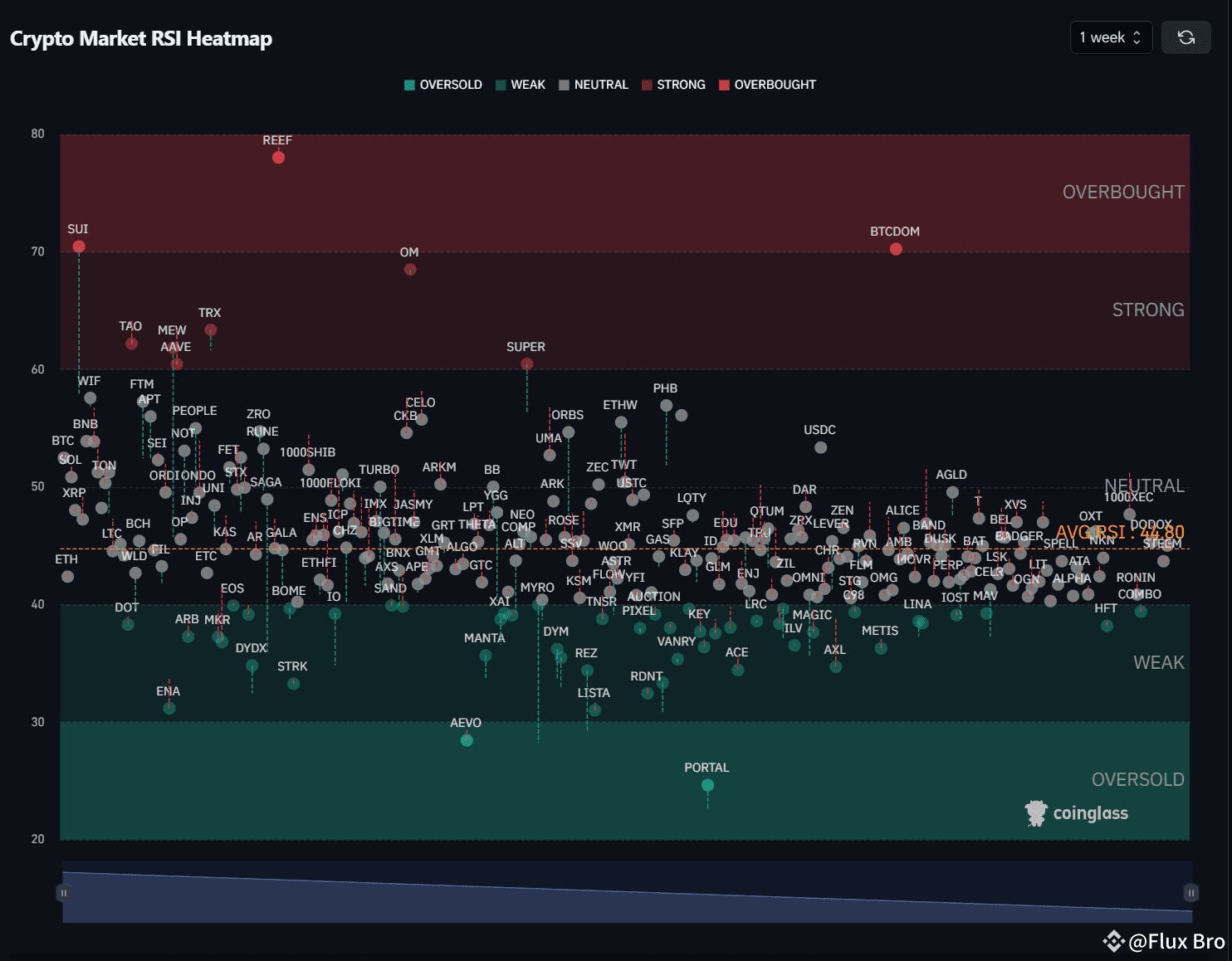Click the up chevron on the timeframe selector
1232x961 pixels.
[x=1137, y=33]
